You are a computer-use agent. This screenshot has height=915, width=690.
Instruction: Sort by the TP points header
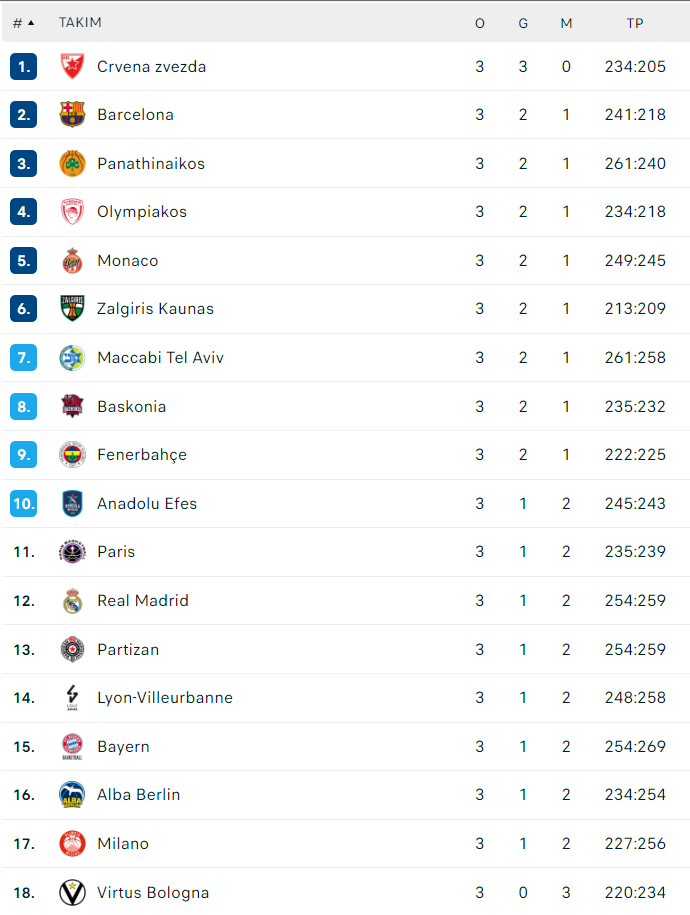coord(635,23)
